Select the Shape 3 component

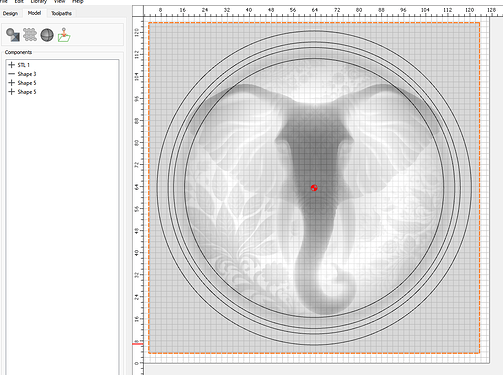tap(27, 74)
